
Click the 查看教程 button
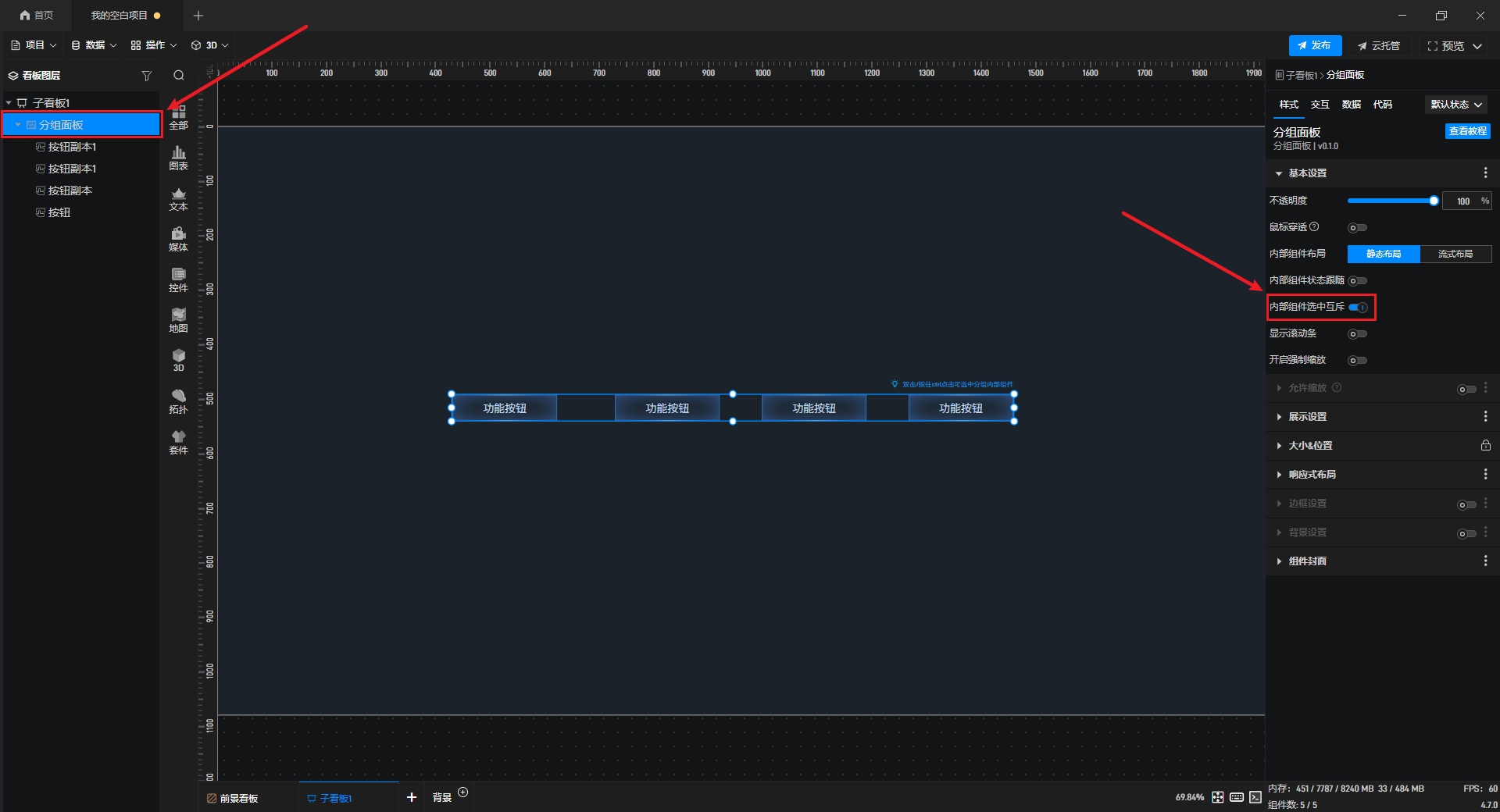[x=1467, y=131]
